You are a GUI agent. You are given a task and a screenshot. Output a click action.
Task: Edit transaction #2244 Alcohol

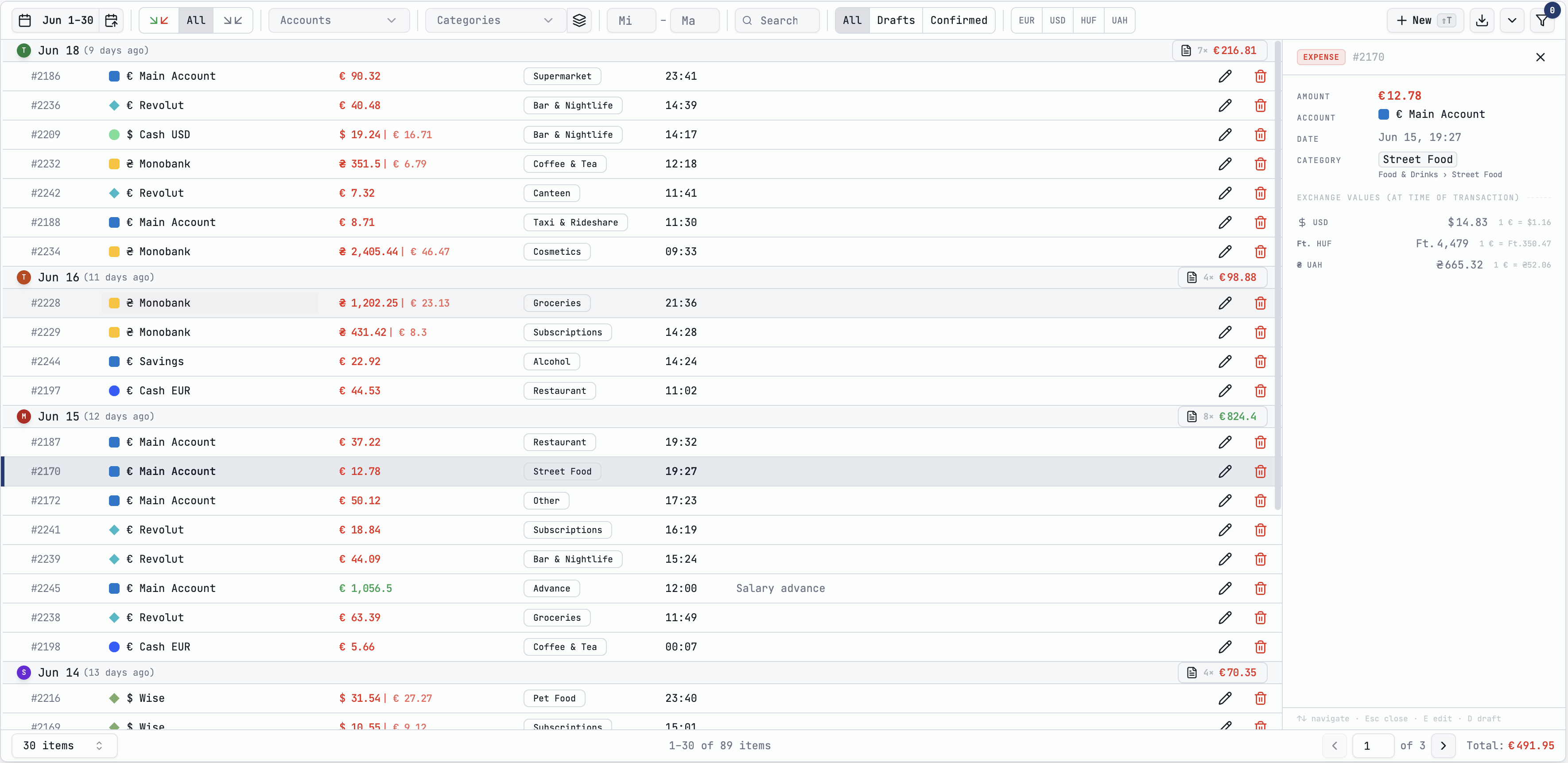pyautogui.click(x=1225, y=362)
